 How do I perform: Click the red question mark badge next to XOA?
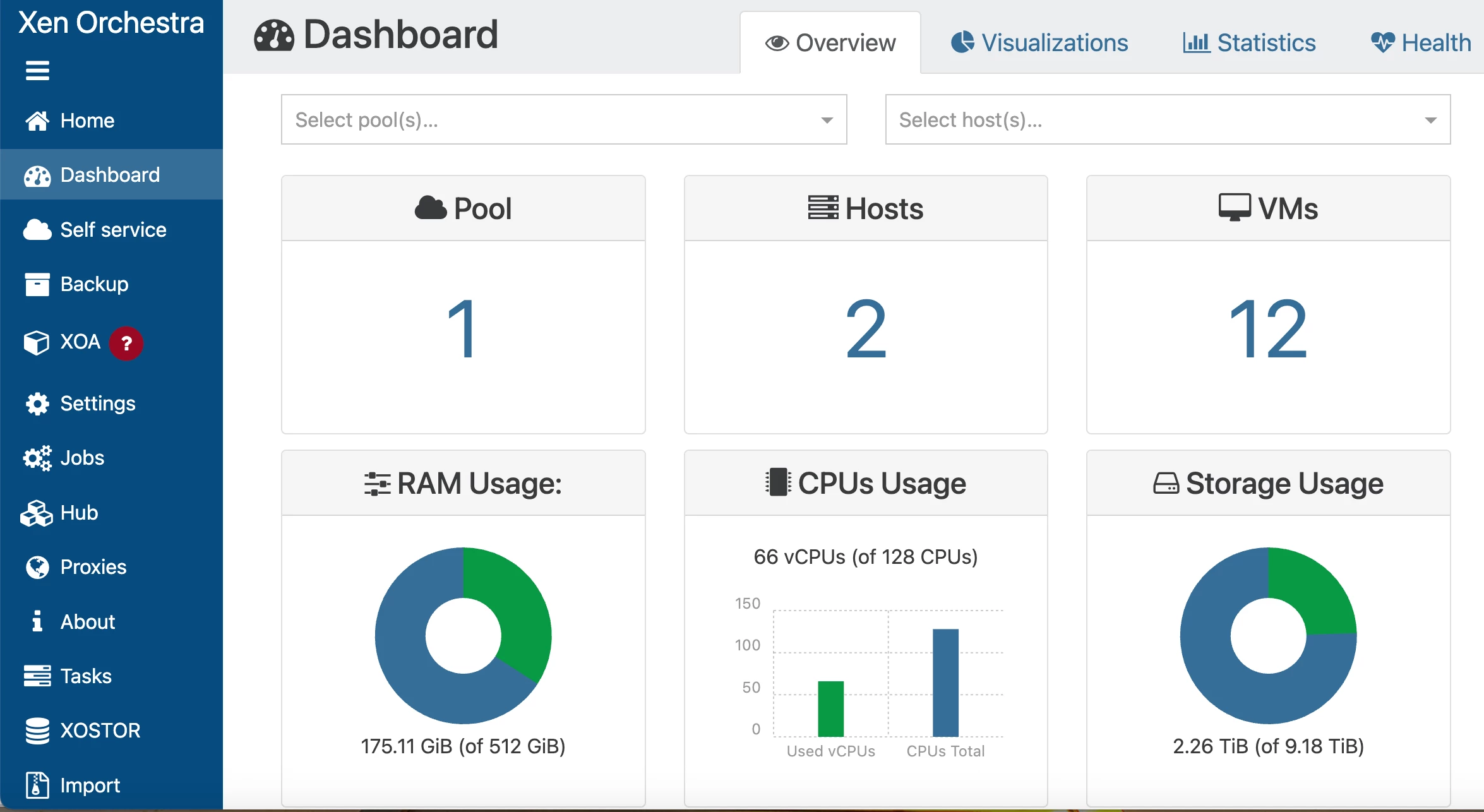(126, 343)
